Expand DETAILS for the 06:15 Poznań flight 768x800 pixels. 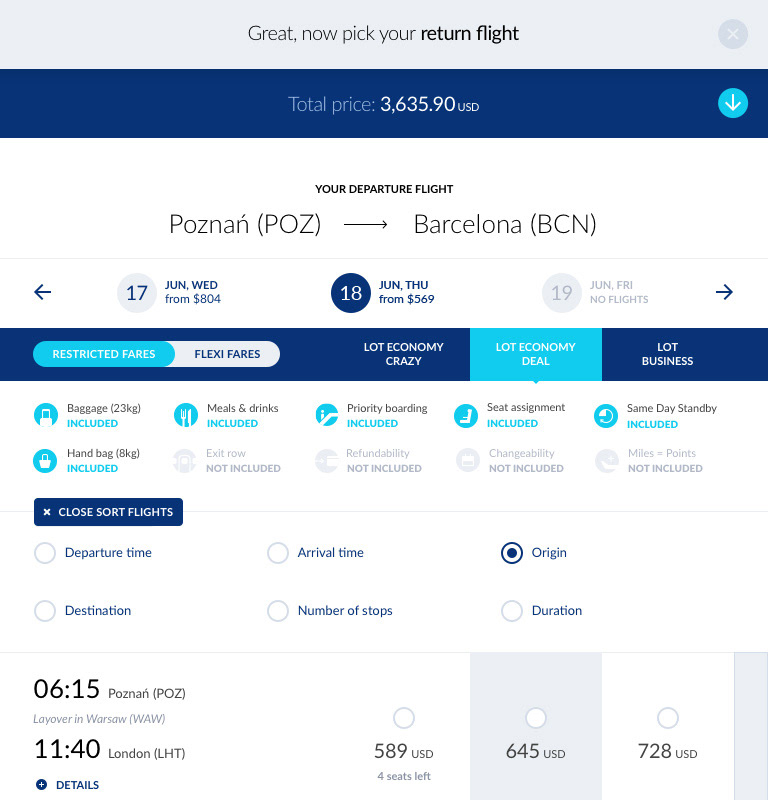[67, 785]
